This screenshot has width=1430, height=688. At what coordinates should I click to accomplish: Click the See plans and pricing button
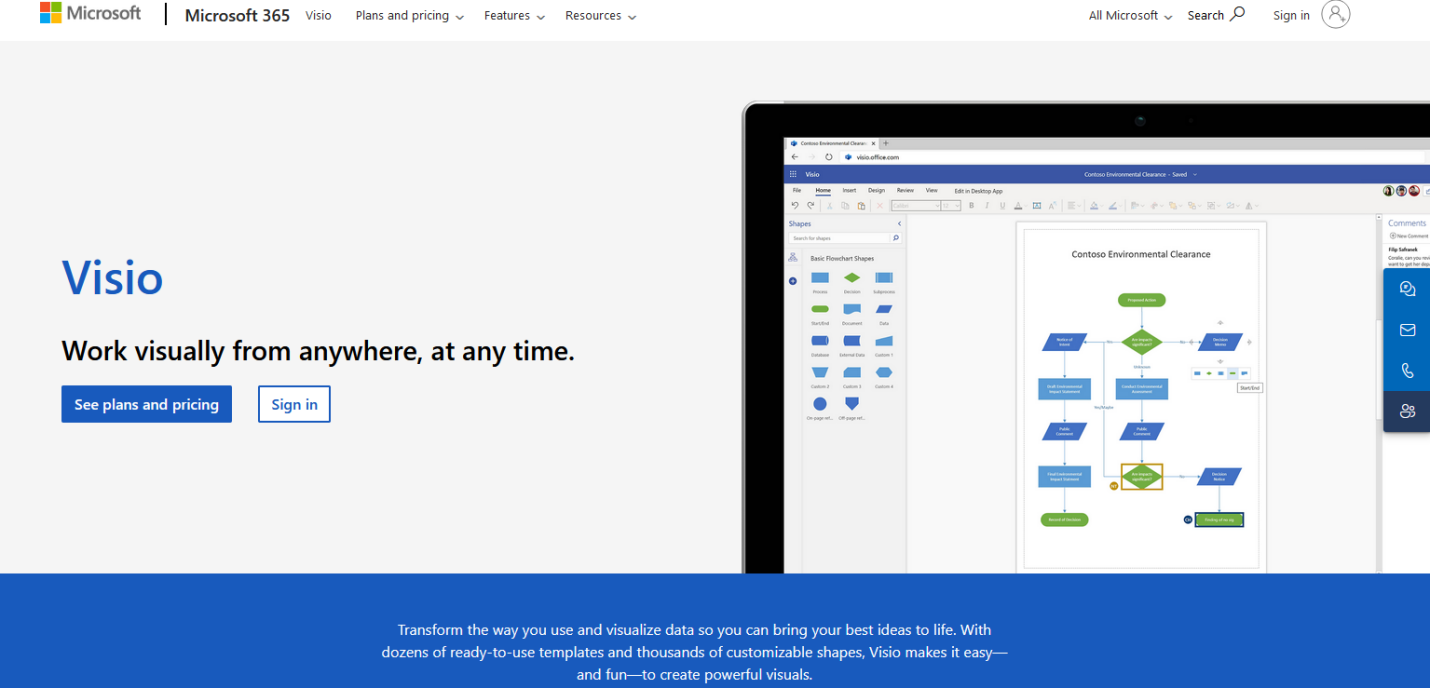click(x=146, y=404)
